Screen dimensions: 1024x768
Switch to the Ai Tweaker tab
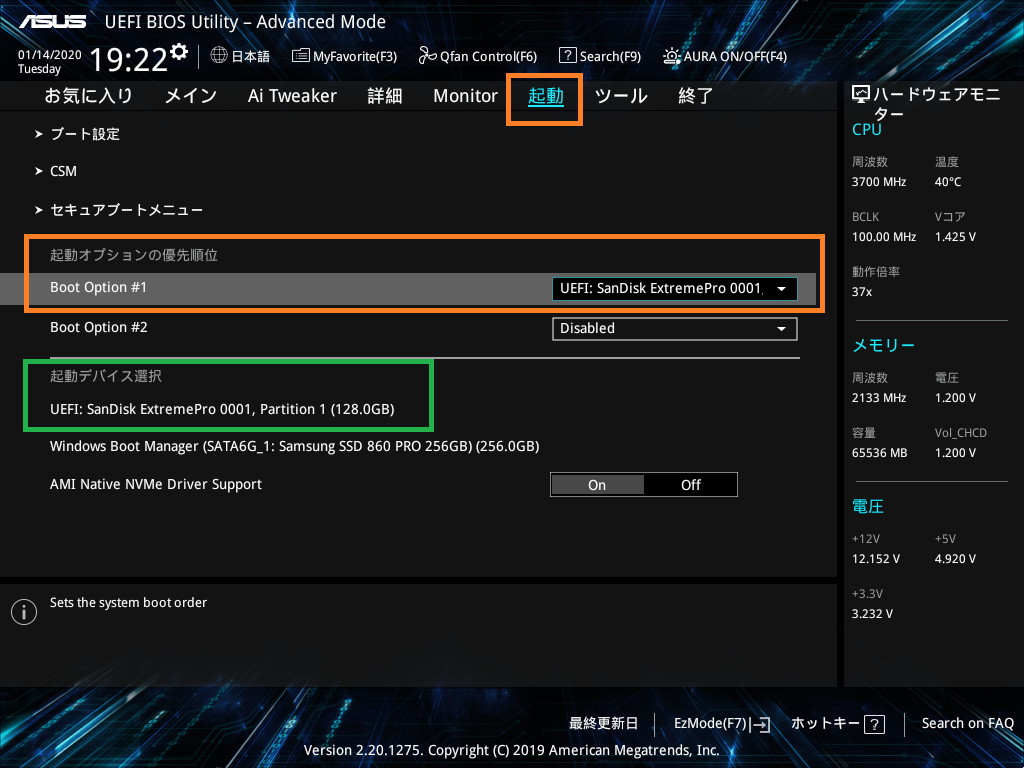coord(292,96)
